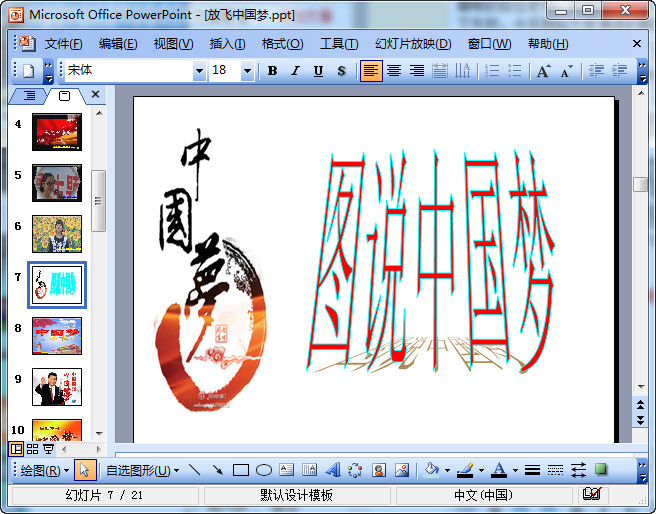Select slide 4 thumbnail
This screenshot has height=514, width=656.
57,132
